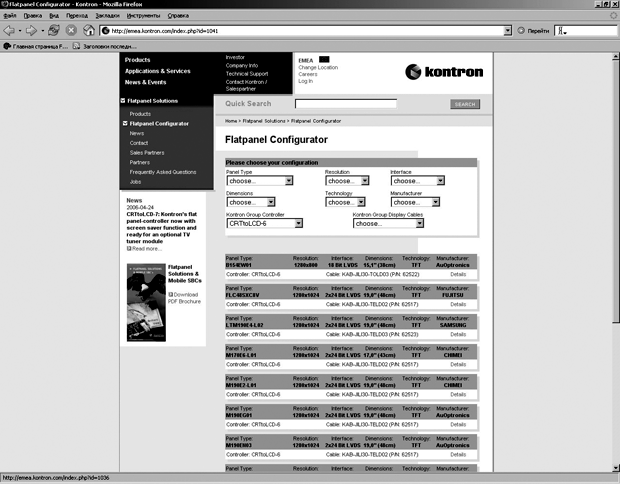Open the Products main navigation link
This screenshot has height=484, width=620.
point(138,60)
